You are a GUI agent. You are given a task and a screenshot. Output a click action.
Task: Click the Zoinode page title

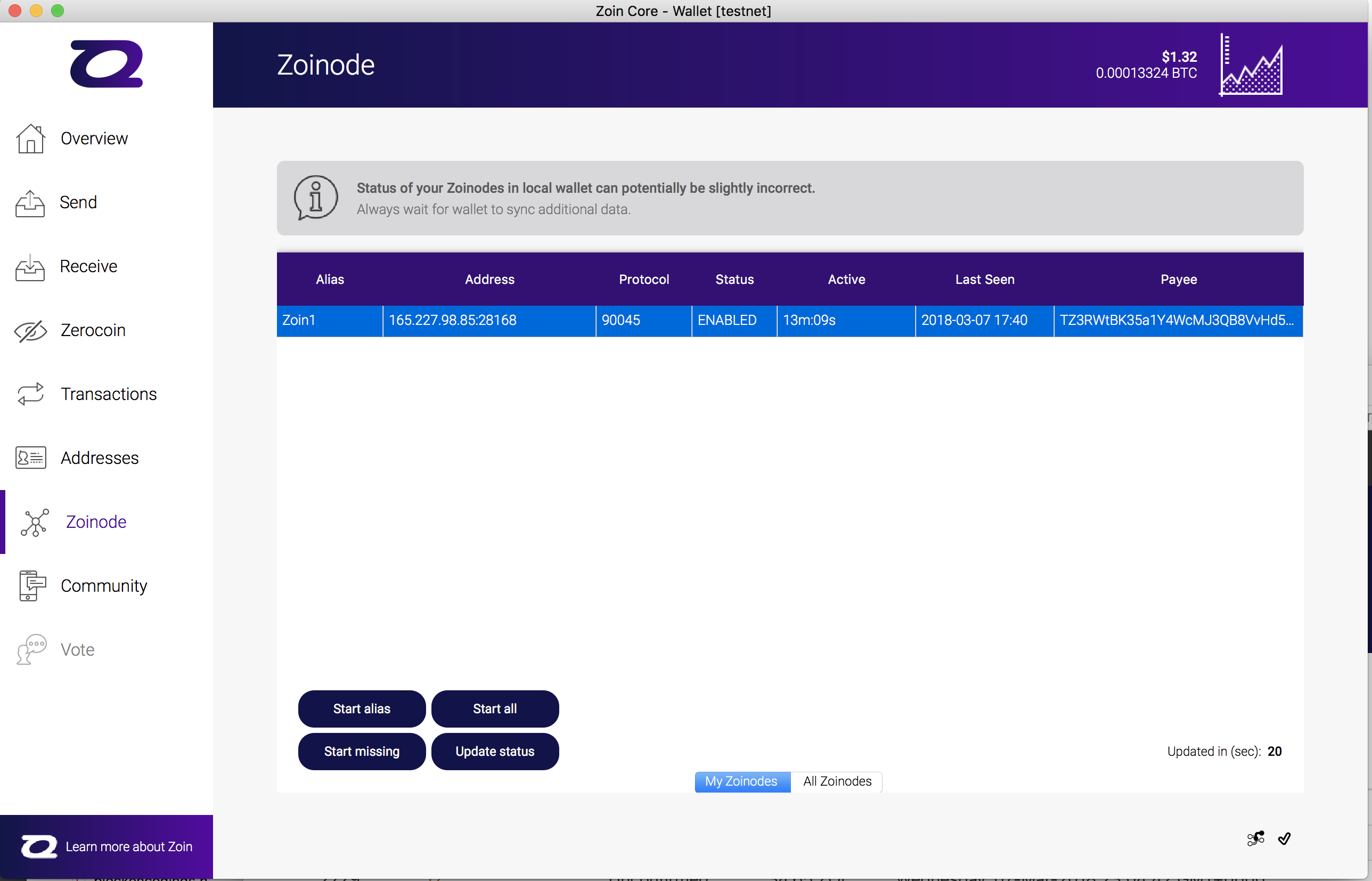(326, 65)
